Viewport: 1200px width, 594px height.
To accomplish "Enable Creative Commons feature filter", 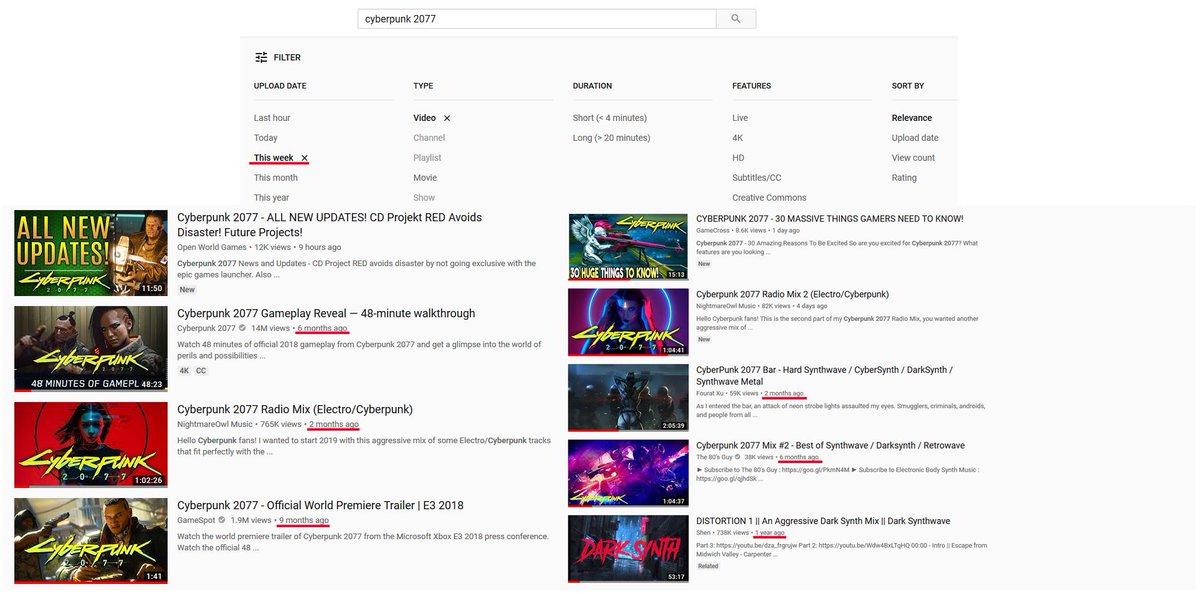I will coord(769,198).
